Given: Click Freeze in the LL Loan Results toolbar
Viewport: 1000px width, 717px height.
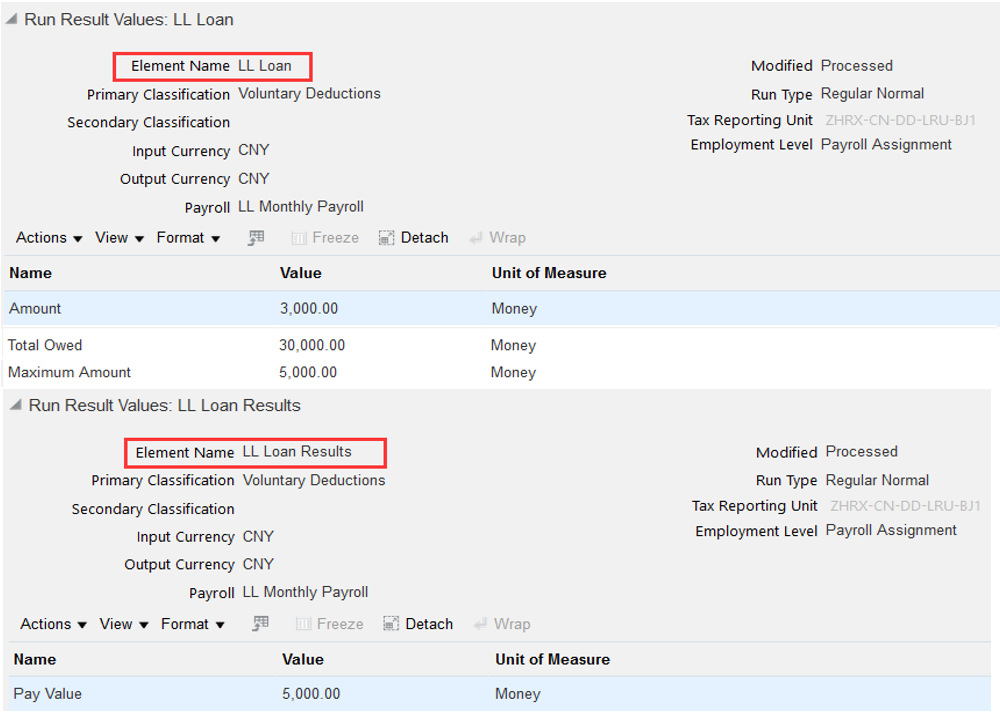Looking at the screenshot, I should pyautogui.click(x=329, y=624).
